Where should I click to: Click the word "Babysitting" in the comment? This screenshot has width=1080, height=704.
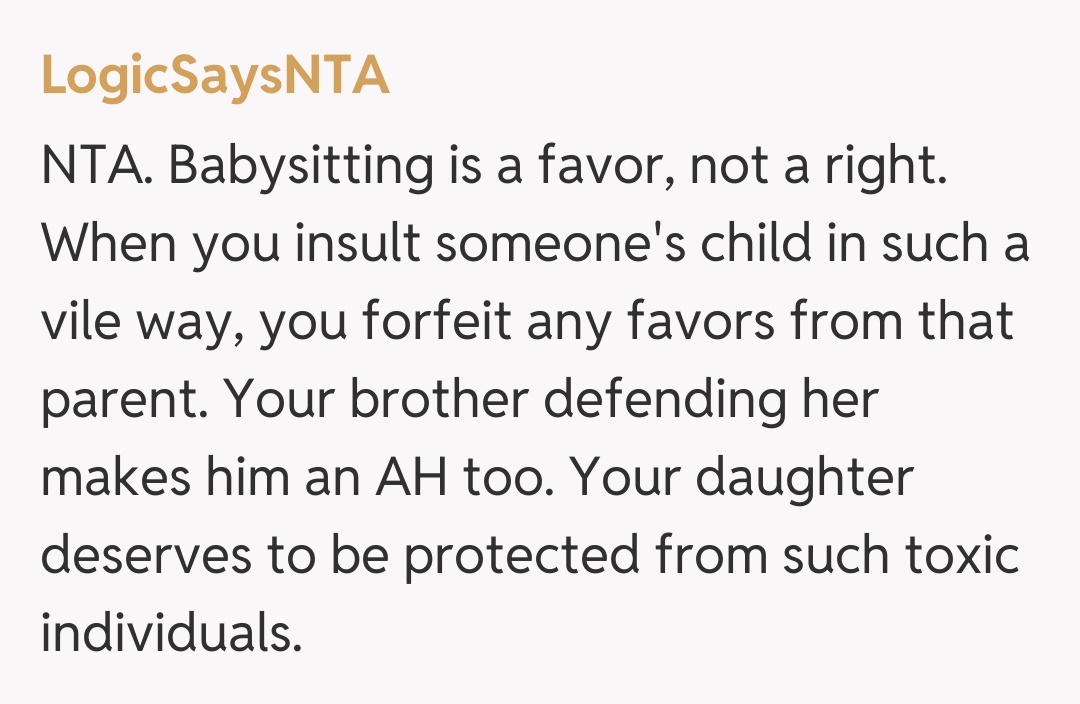coord(300,169)
